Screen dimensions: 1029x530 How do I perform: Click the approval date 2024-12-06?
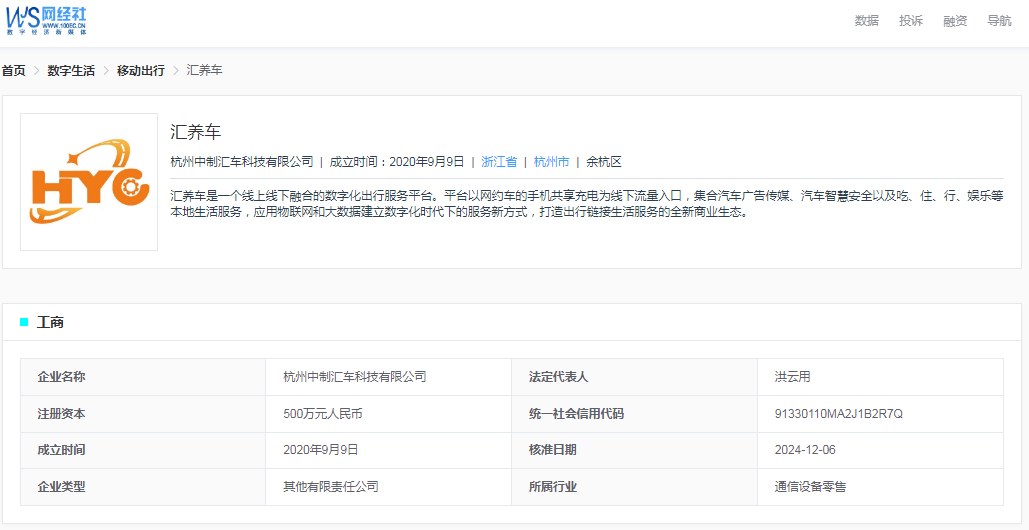805,450
